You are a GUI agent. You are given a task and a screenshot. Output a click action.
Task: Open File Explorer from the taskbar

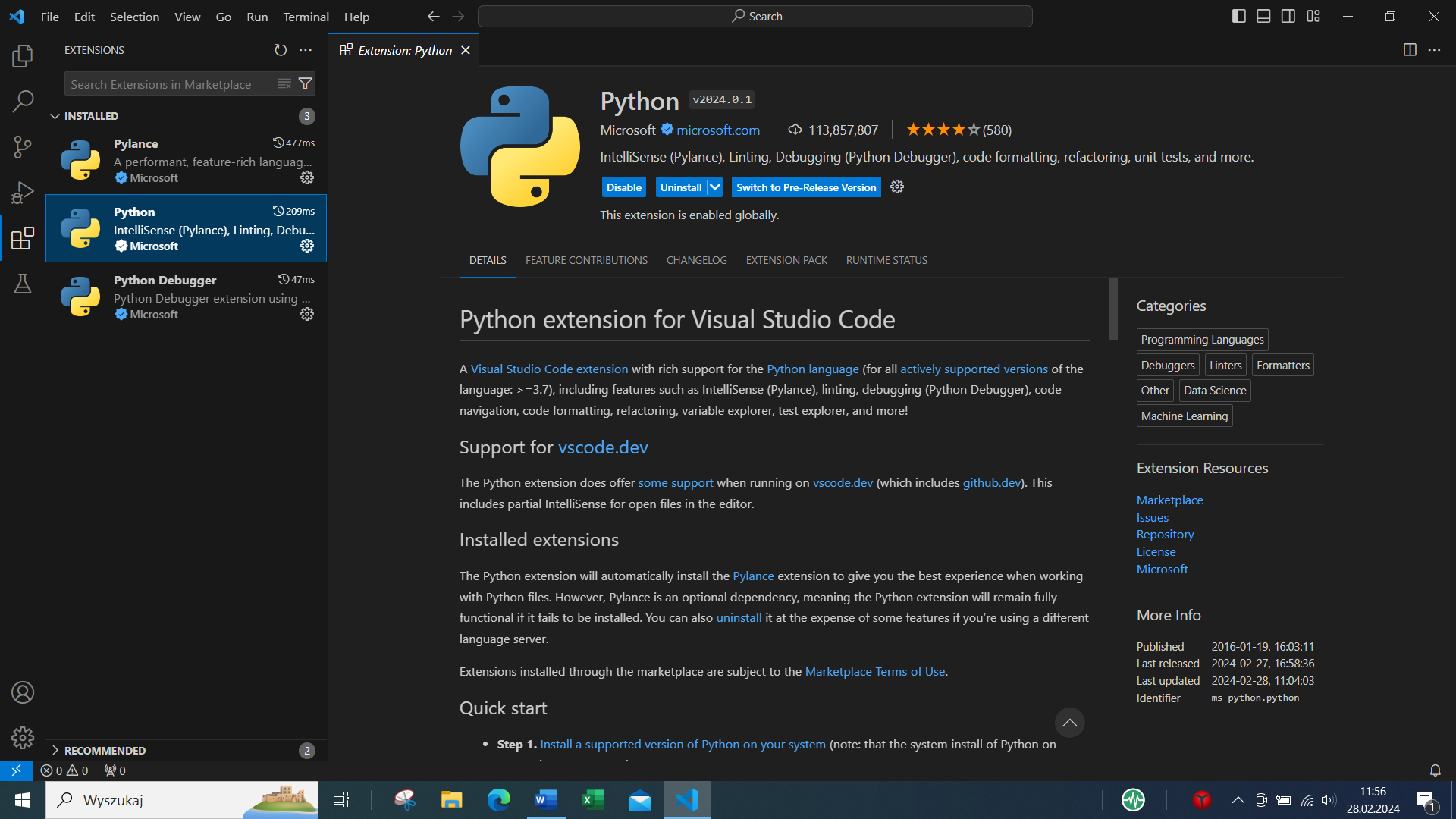(452, 800)
